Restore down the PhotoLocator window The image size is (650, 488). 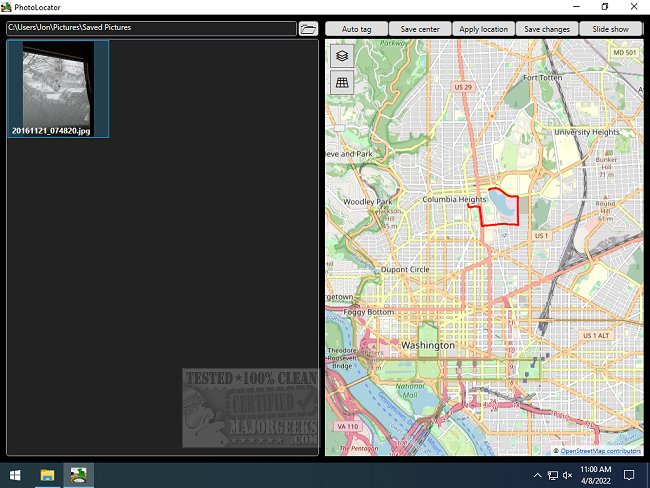click(x=605, y=7)
